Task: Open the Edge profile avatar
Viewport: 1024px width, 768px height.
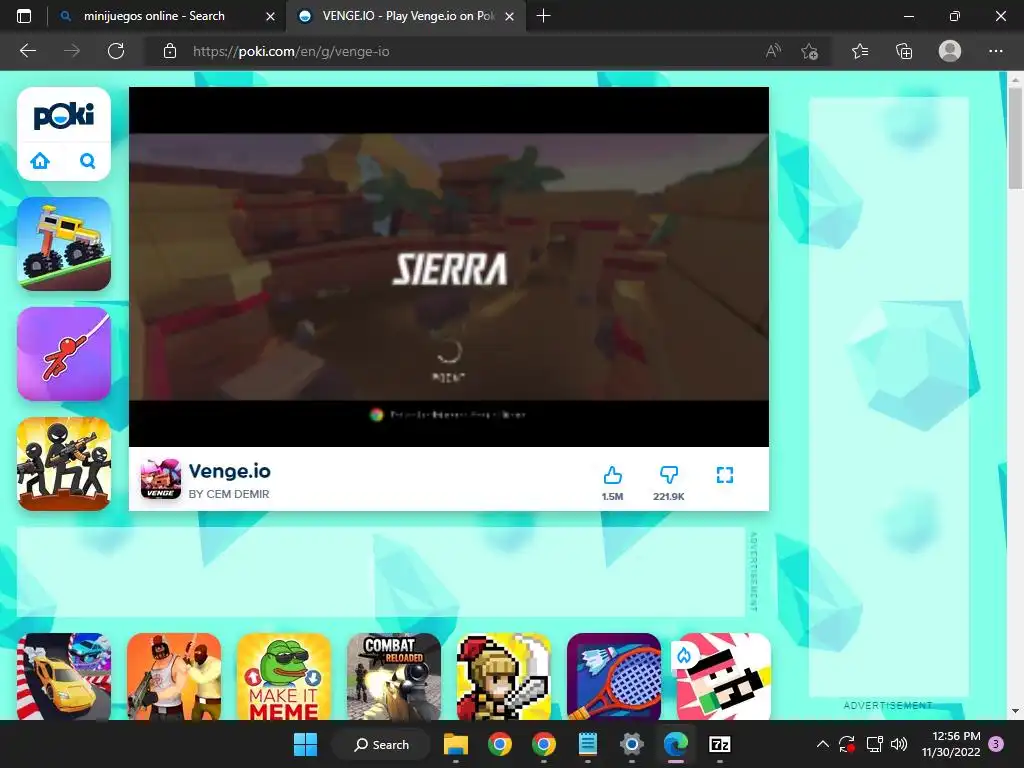Action: point(950,51)
